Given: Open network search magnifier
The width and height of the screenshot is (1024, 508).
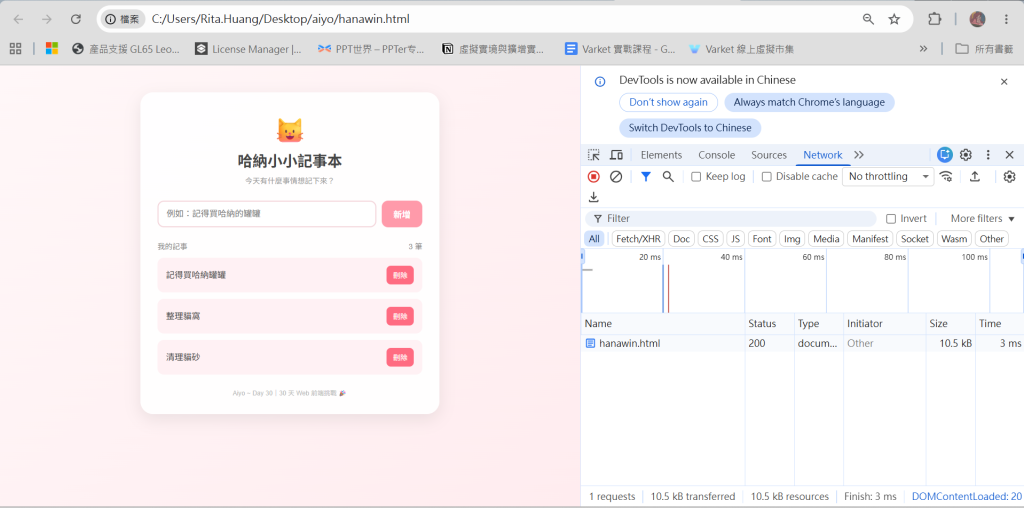Looking at the screenshot, I should (668, 176).
